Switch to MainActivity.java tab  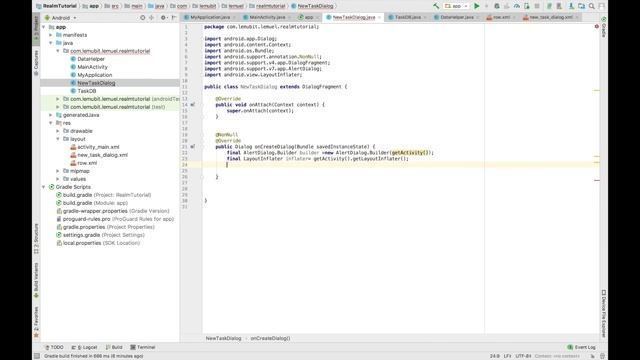pos(267,18)
